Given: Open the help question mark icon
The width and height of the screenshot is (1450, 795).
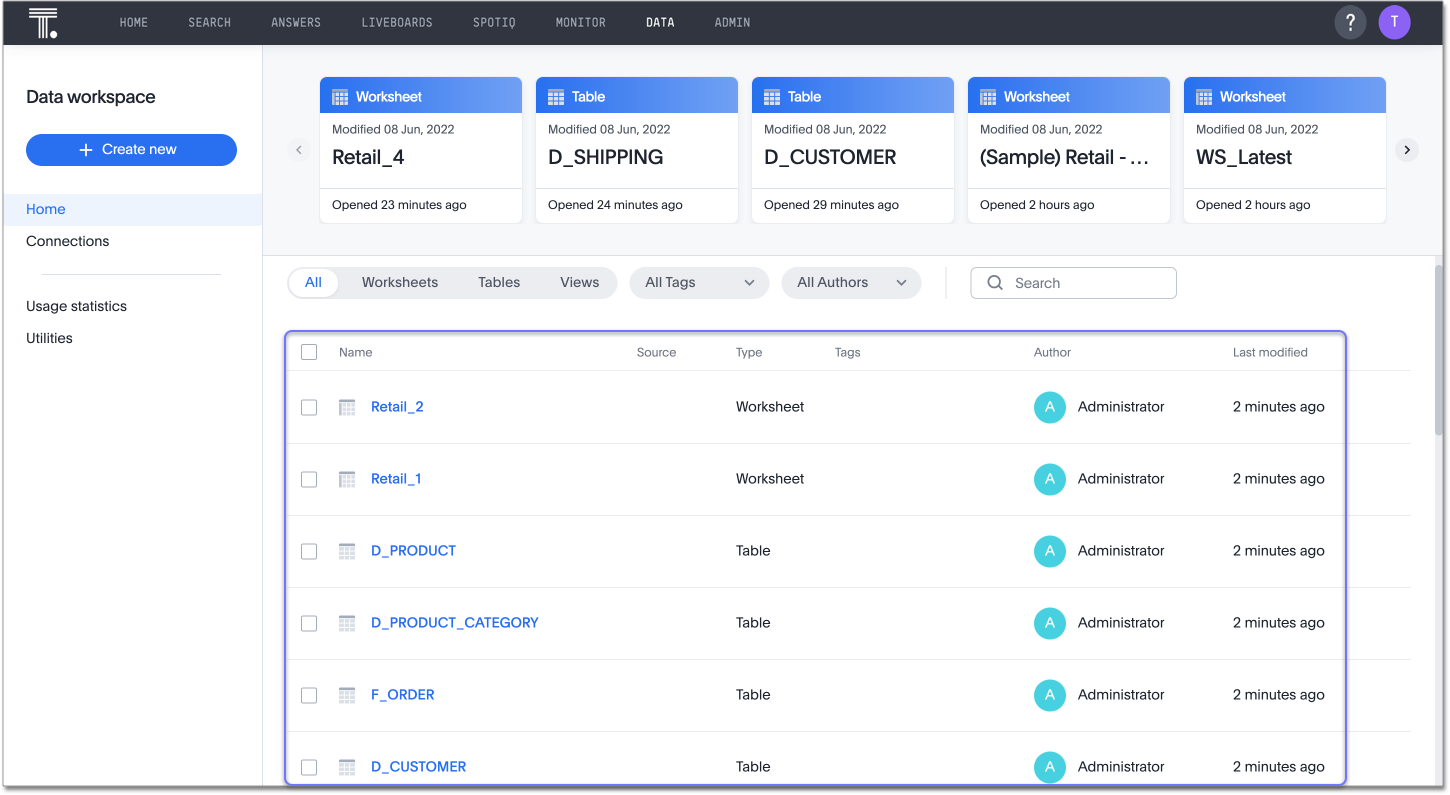Looking at the screenshot, I should point(1350,22).
